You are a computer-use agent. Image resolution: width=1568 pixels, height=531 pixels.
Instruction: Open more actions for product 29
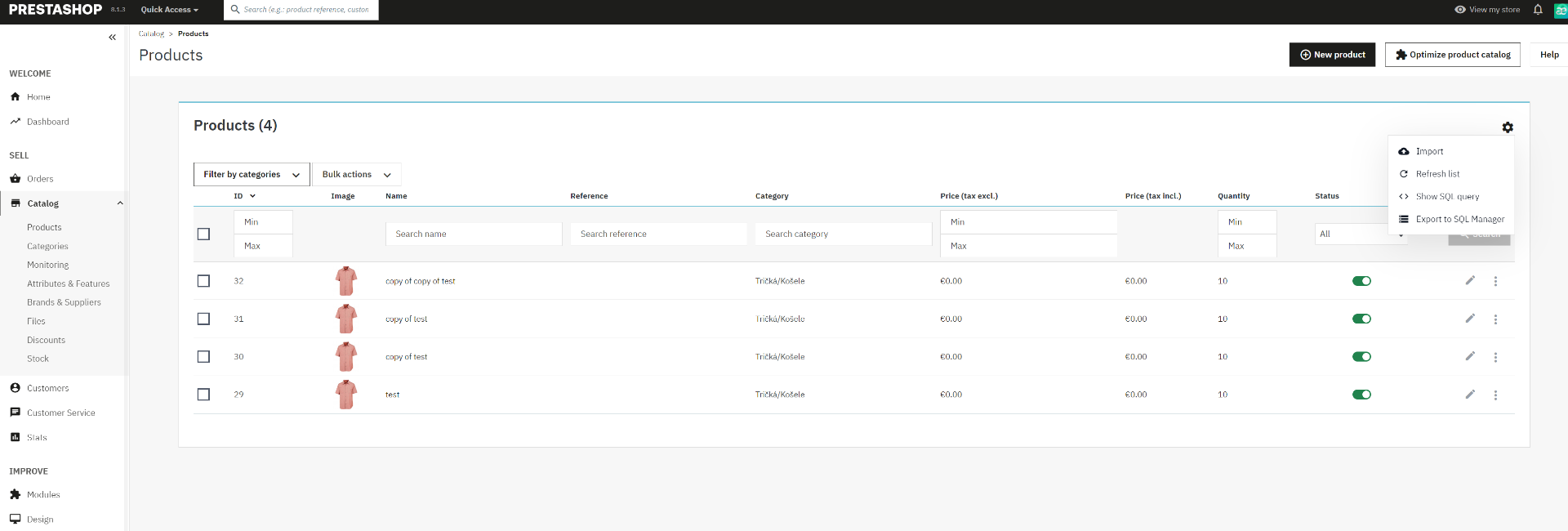1495,395
